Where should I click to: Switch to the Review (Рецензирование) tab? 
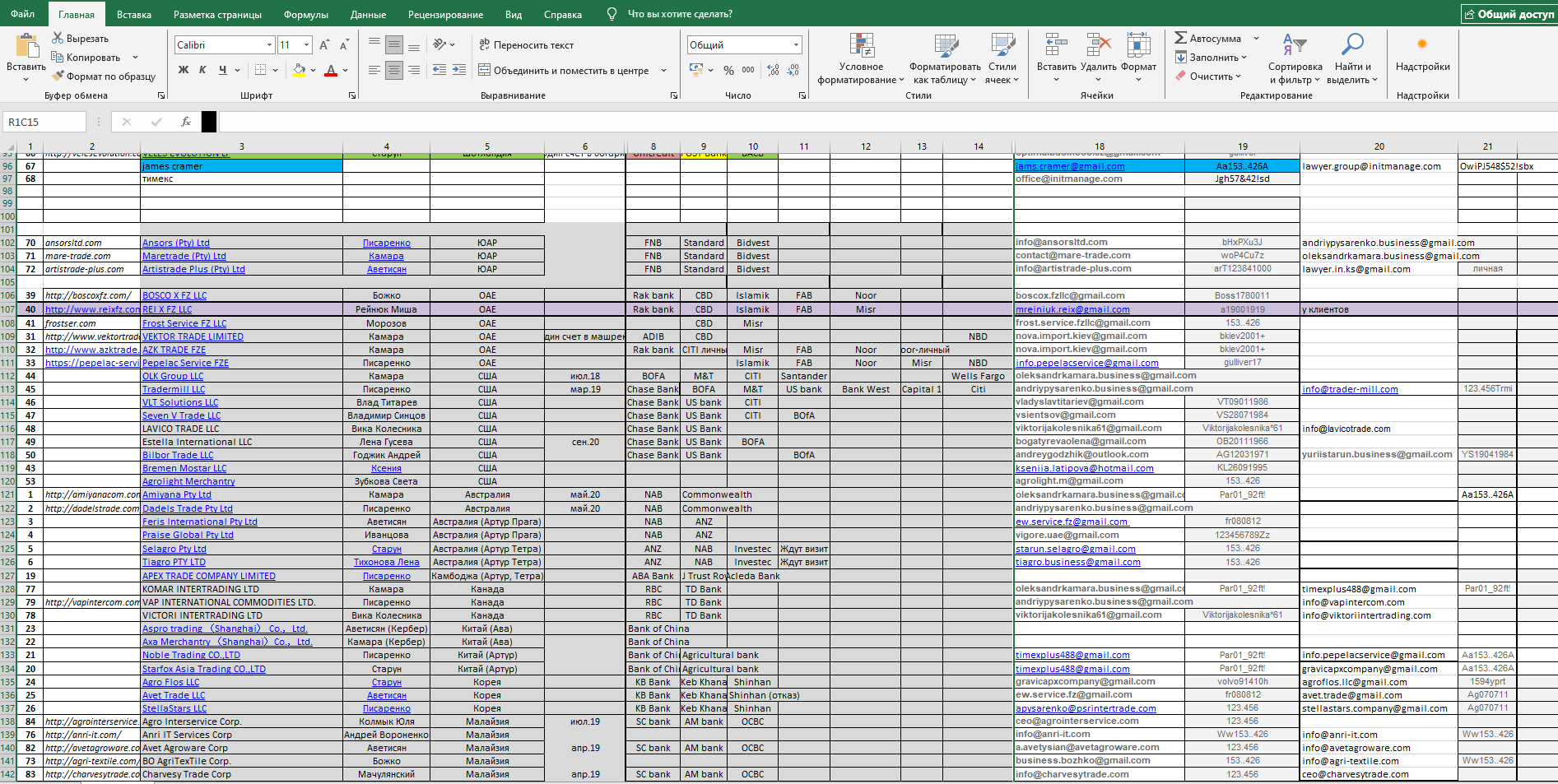445,14
